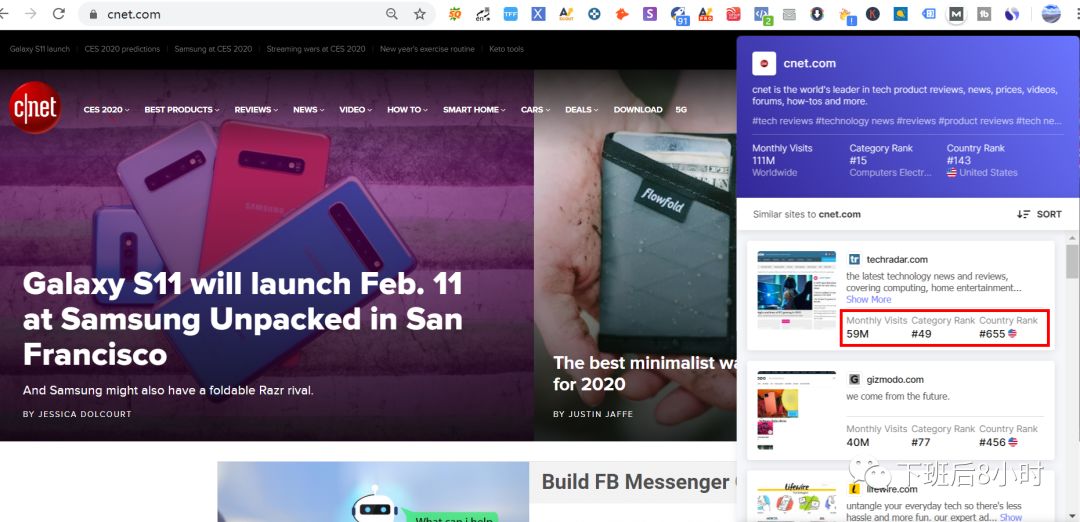The image size is (1080, 522).
Task: Expand the Smart Home nav dropdown
Action: (474, 109)
